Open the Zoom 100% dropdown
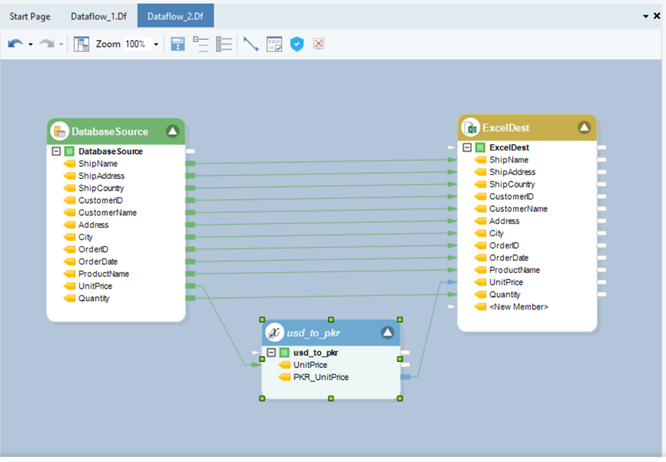This screenshot has width=666, height=462. tap(156, 45)
